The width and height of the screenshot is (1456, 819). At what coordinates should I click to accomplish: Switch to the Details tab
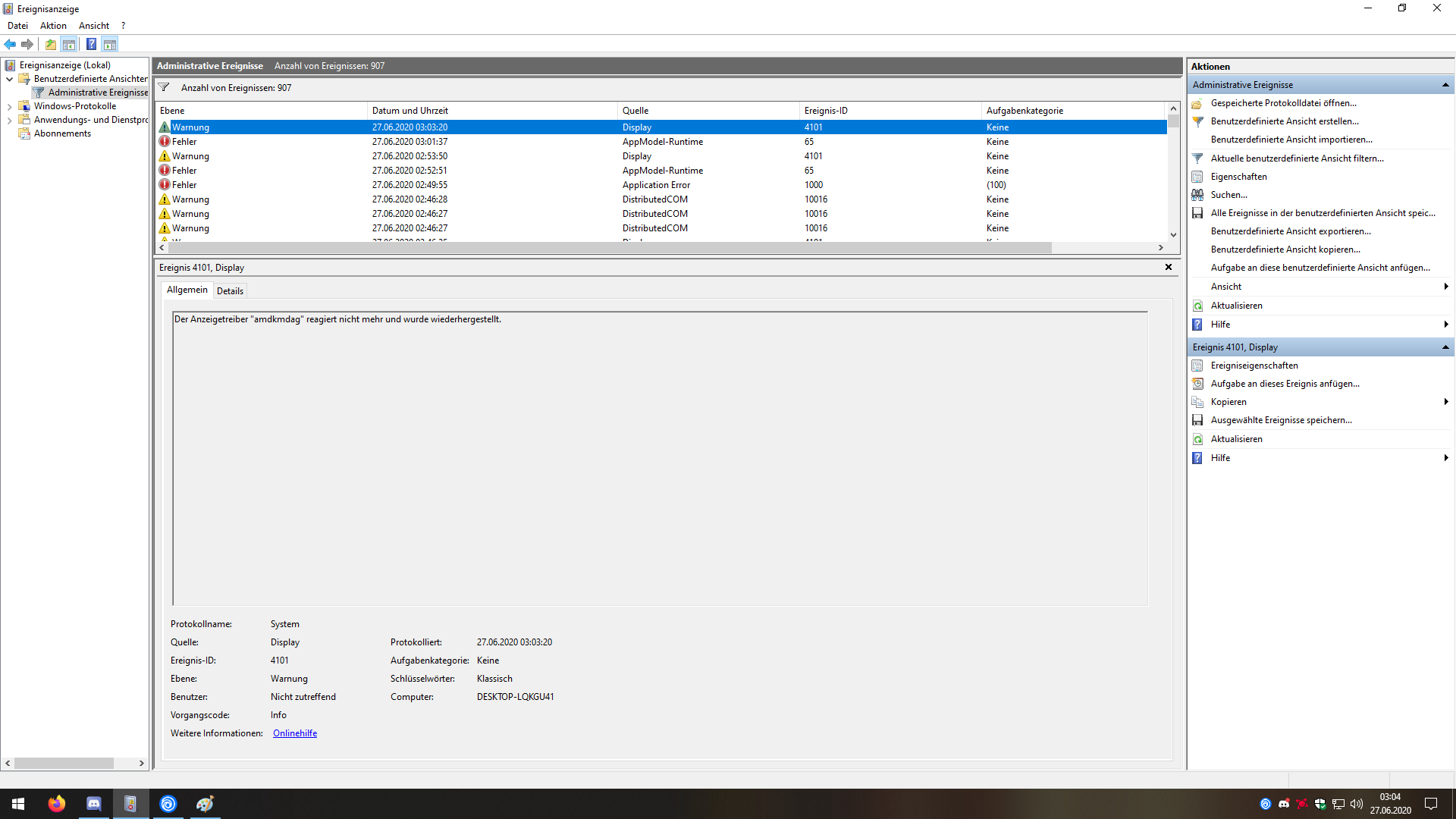[x=230, y=291]
